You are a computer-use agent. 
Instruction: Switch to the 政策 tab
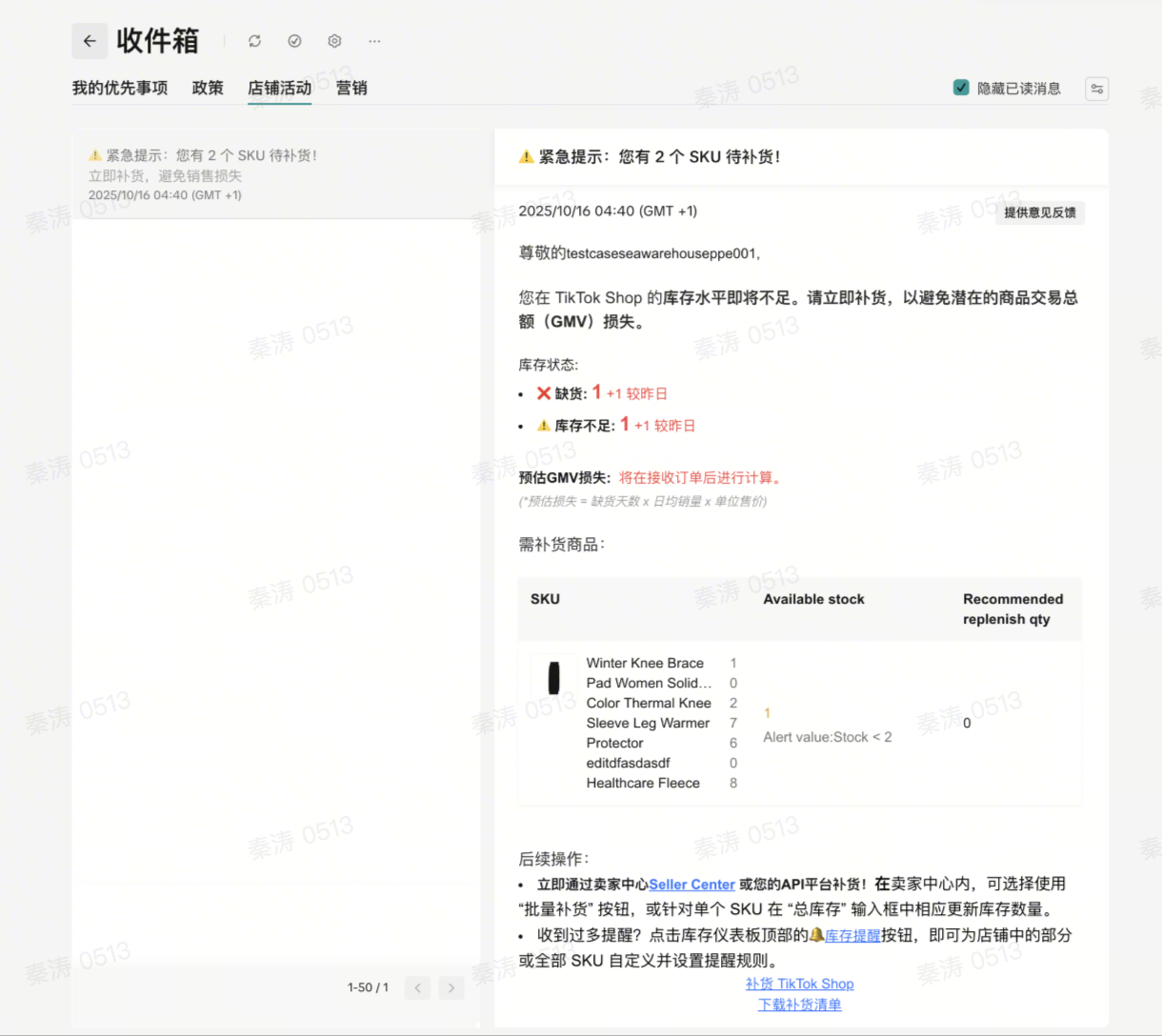(208, 88)
